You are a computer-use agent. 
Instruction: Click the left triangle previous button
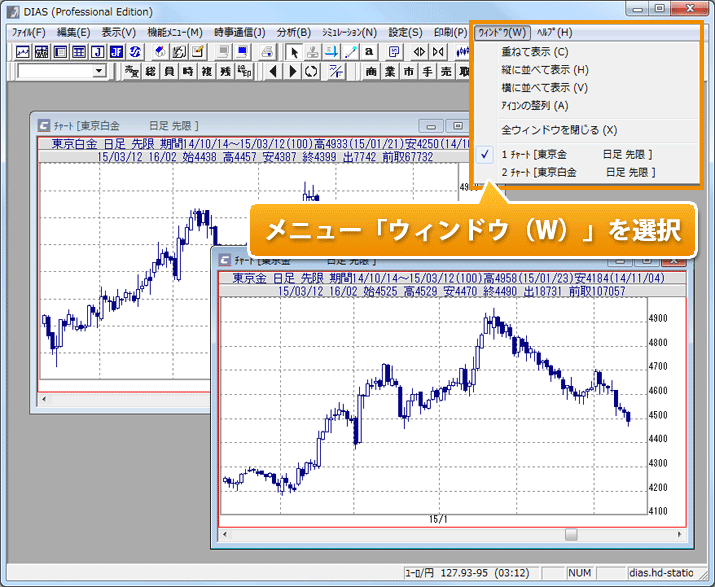(x=273, y=71)
